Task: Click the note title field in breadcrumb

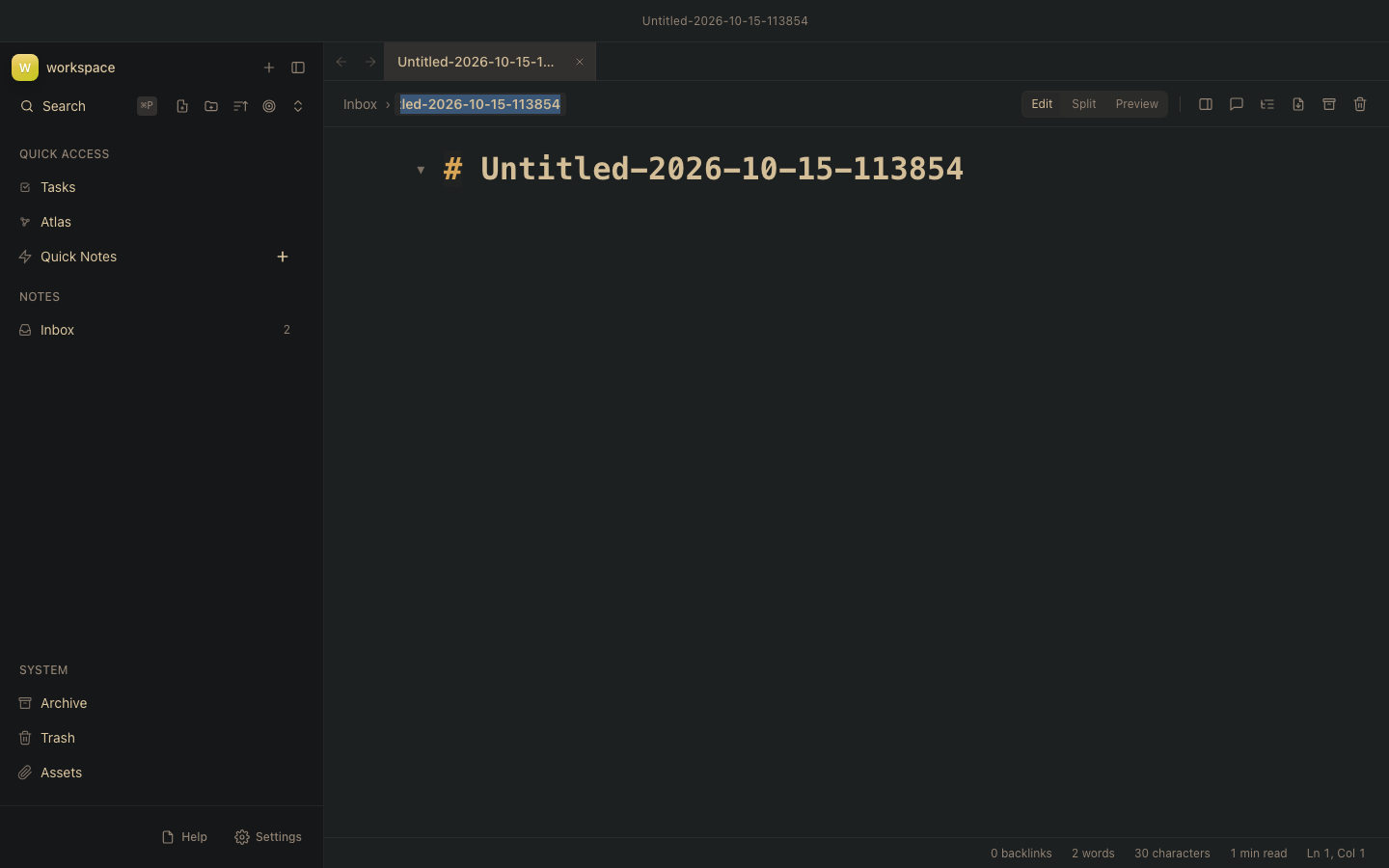Action: click(480, 104)
